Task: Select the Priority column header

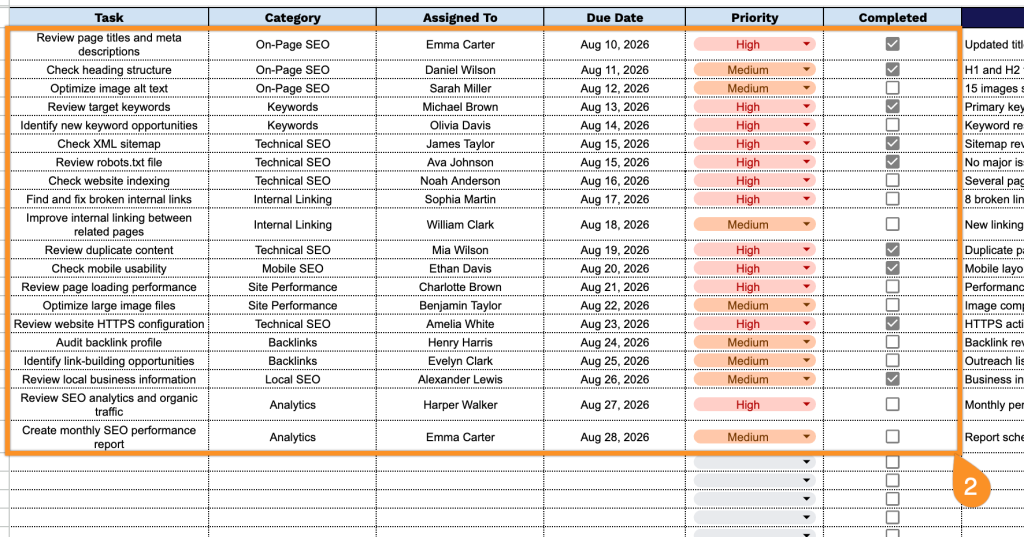Action: point(754,18)
